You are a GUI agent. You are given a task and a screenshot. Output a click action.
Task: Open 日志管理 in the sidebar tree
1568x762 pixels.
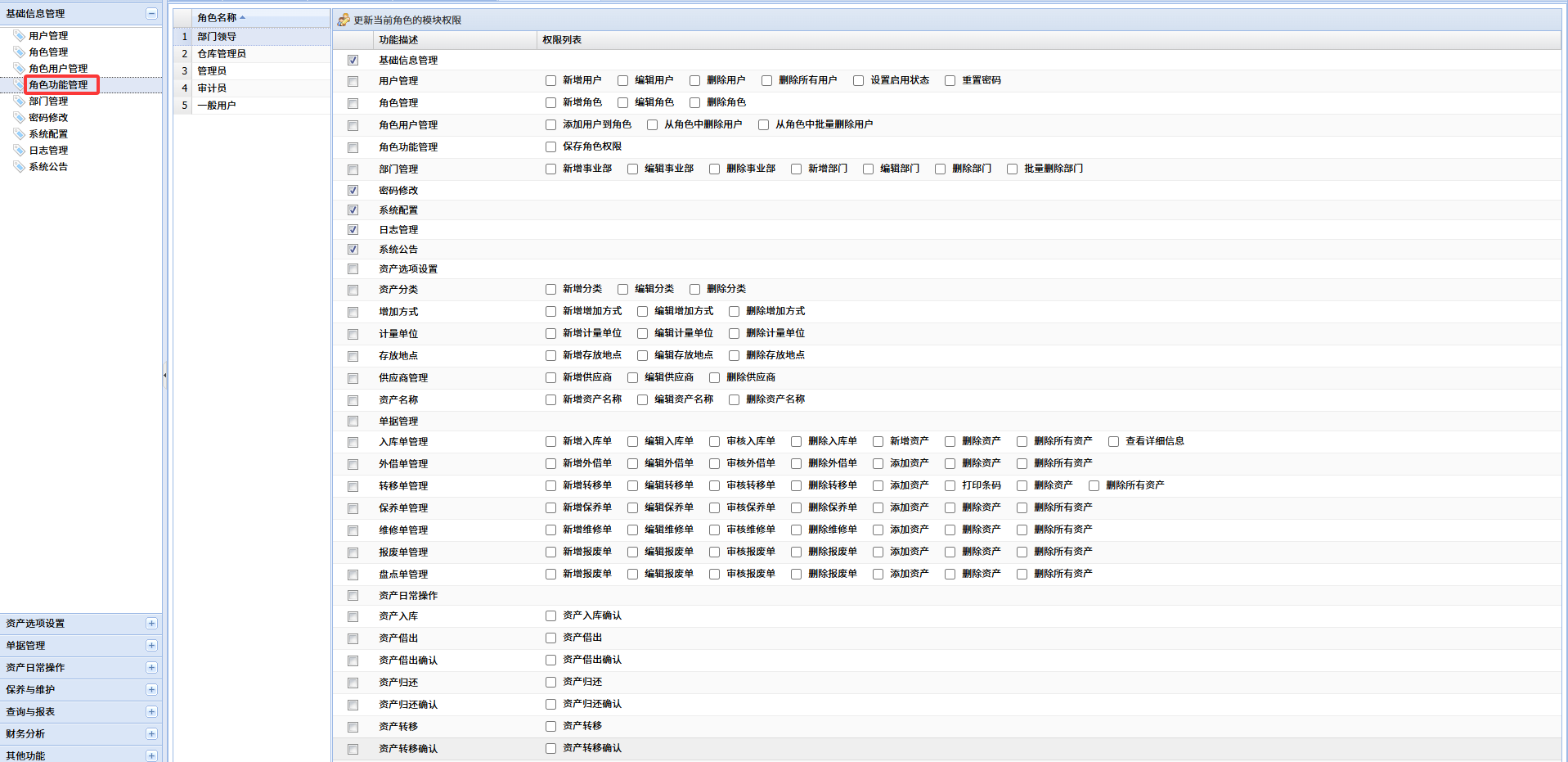coord(48,151)
